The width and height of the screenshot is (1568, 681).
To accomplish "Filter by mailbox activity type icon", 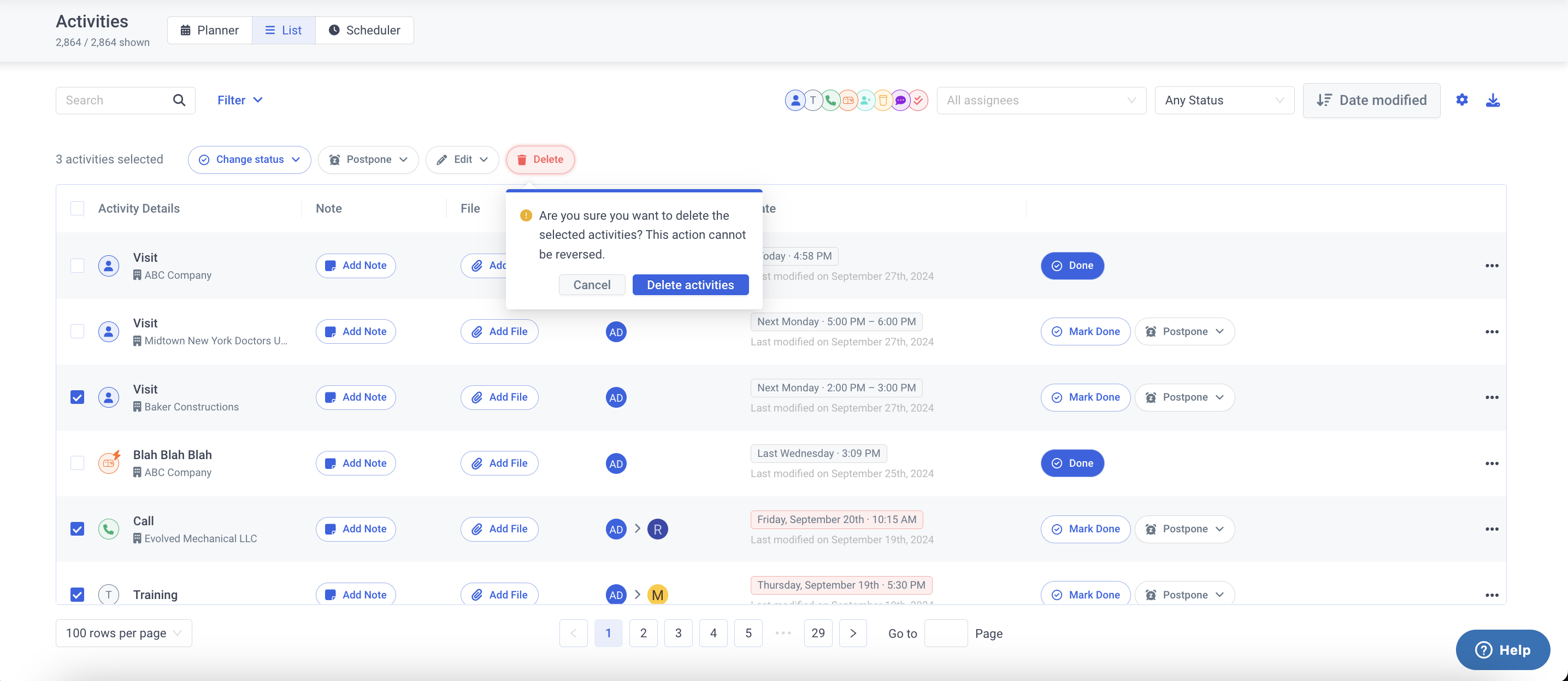I will (848, 100).
